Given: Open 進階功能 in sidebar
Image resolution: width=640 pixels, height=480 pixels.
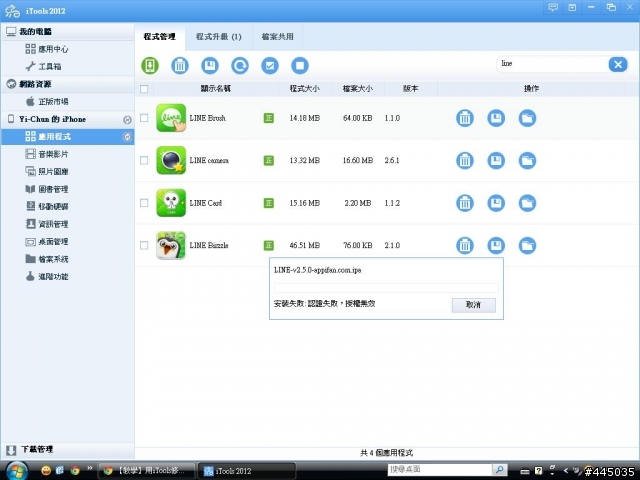Looking at the screenshot, I should tap(67, 277).
